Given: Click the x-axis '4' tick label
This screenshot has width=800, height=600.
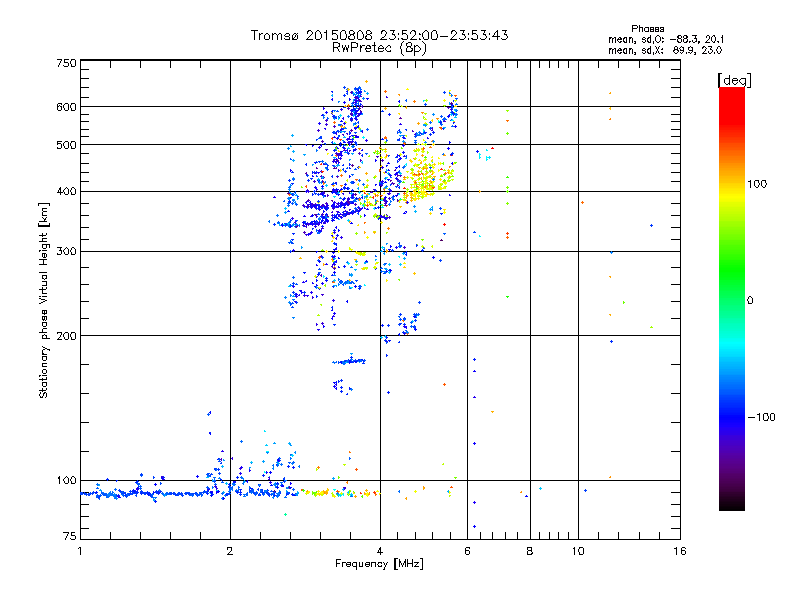Looking at the screenshot, I should (380, 551).
